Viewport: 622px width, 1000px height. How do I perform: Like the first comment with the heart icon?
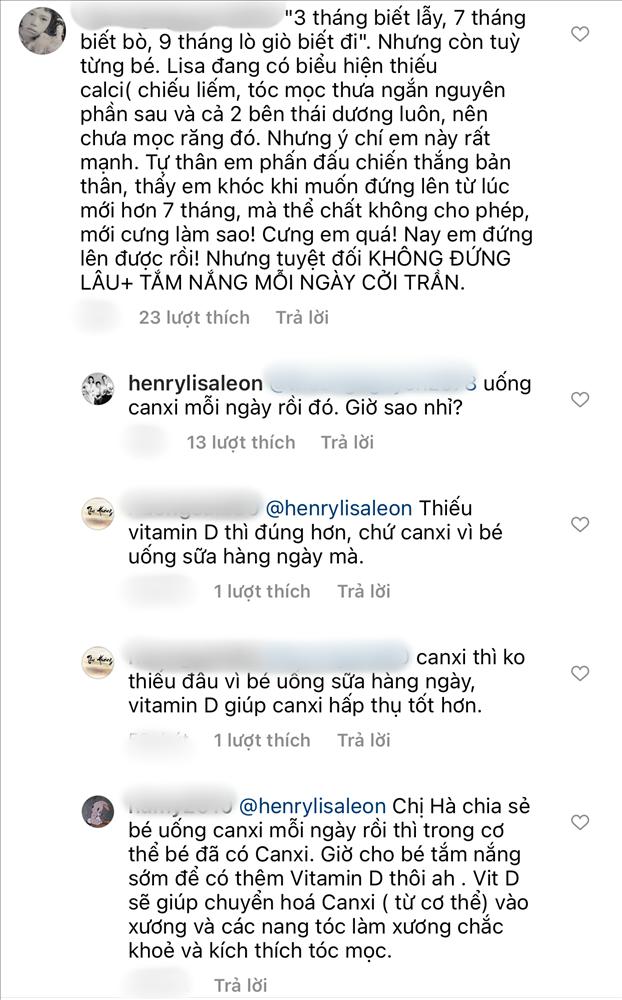(580, 34)
